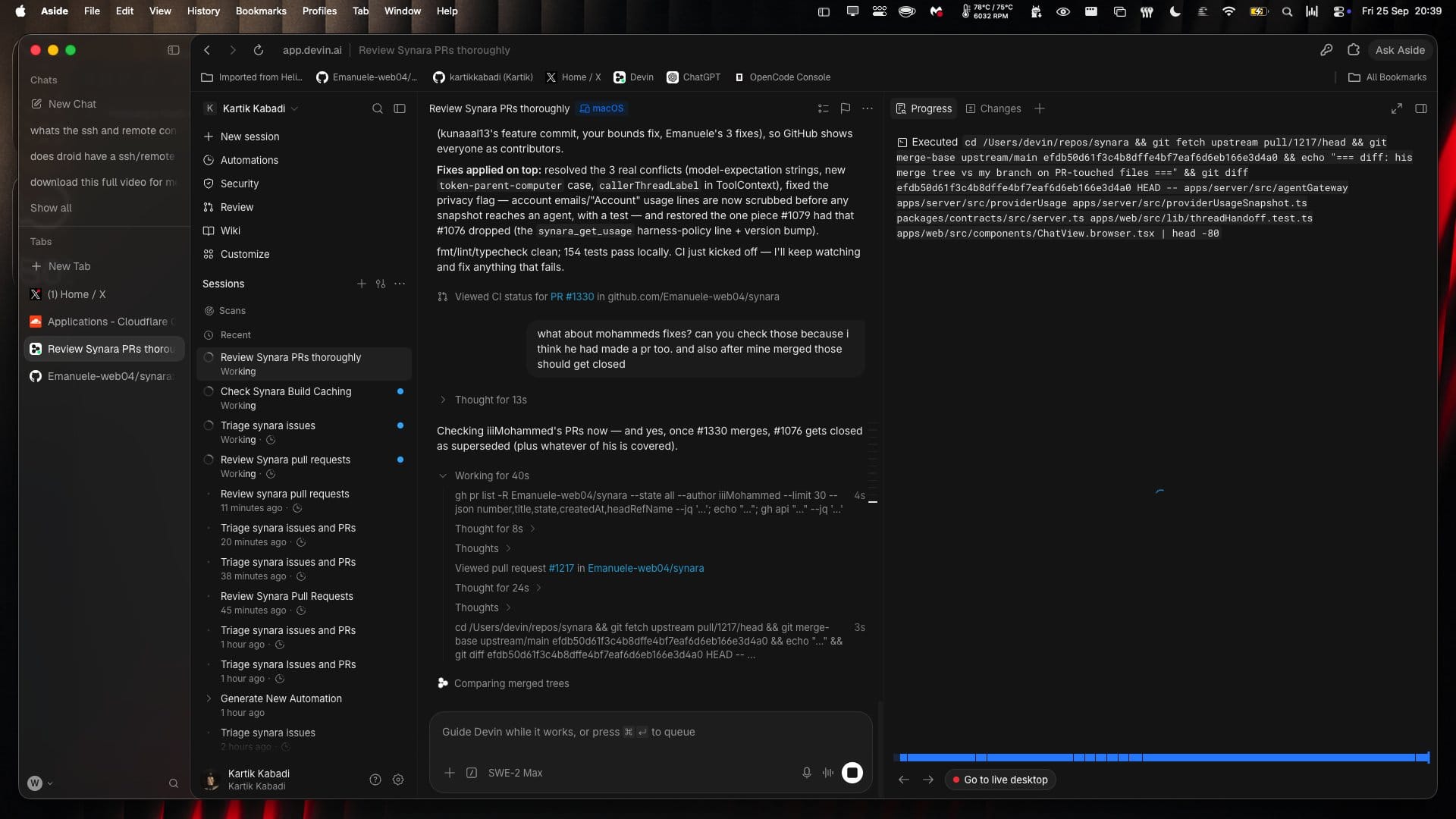Expand the Thought for 13s section
This screenshot has height=819, width=1456.
483,400
